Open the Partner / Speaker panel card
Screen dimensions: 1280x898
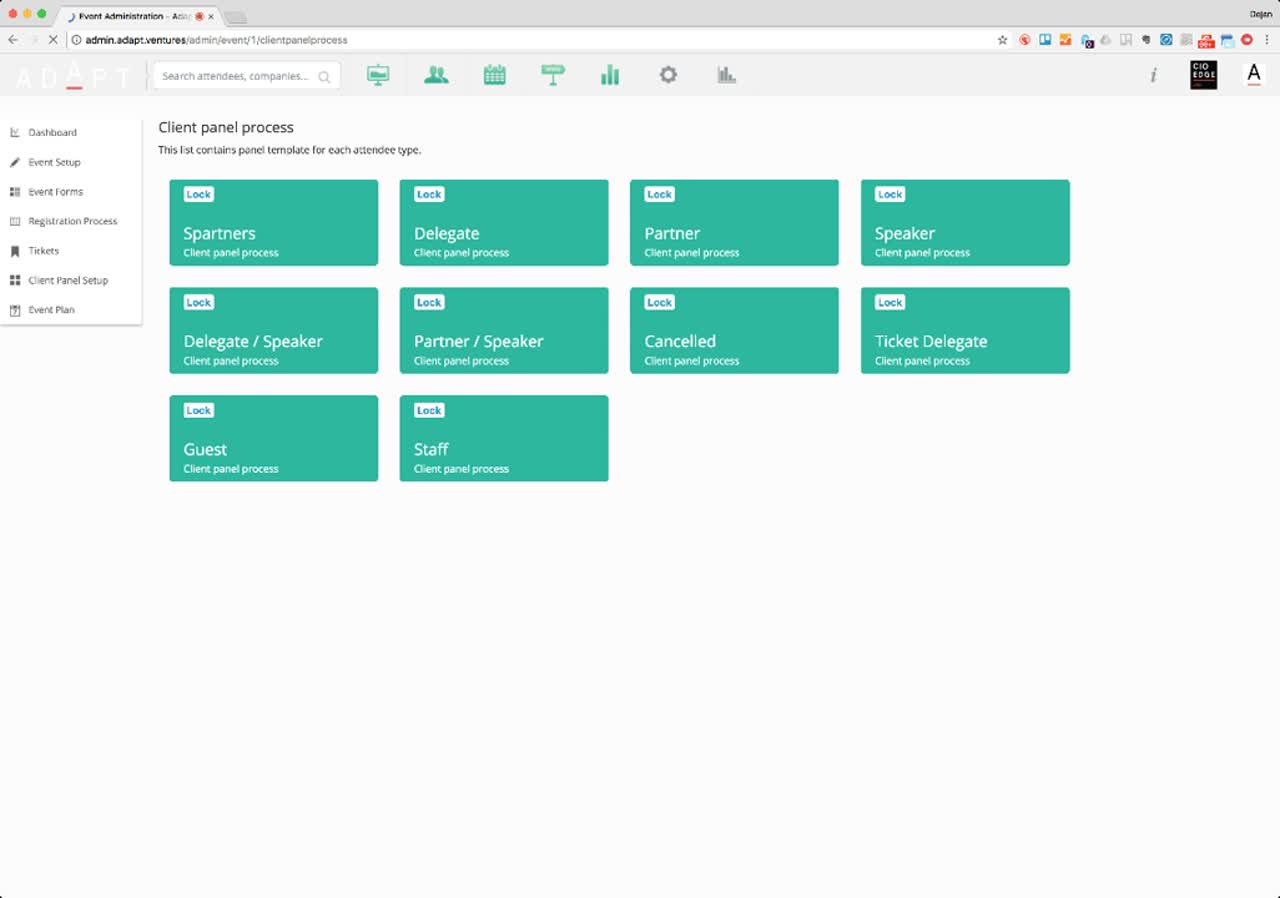point(504,331)
